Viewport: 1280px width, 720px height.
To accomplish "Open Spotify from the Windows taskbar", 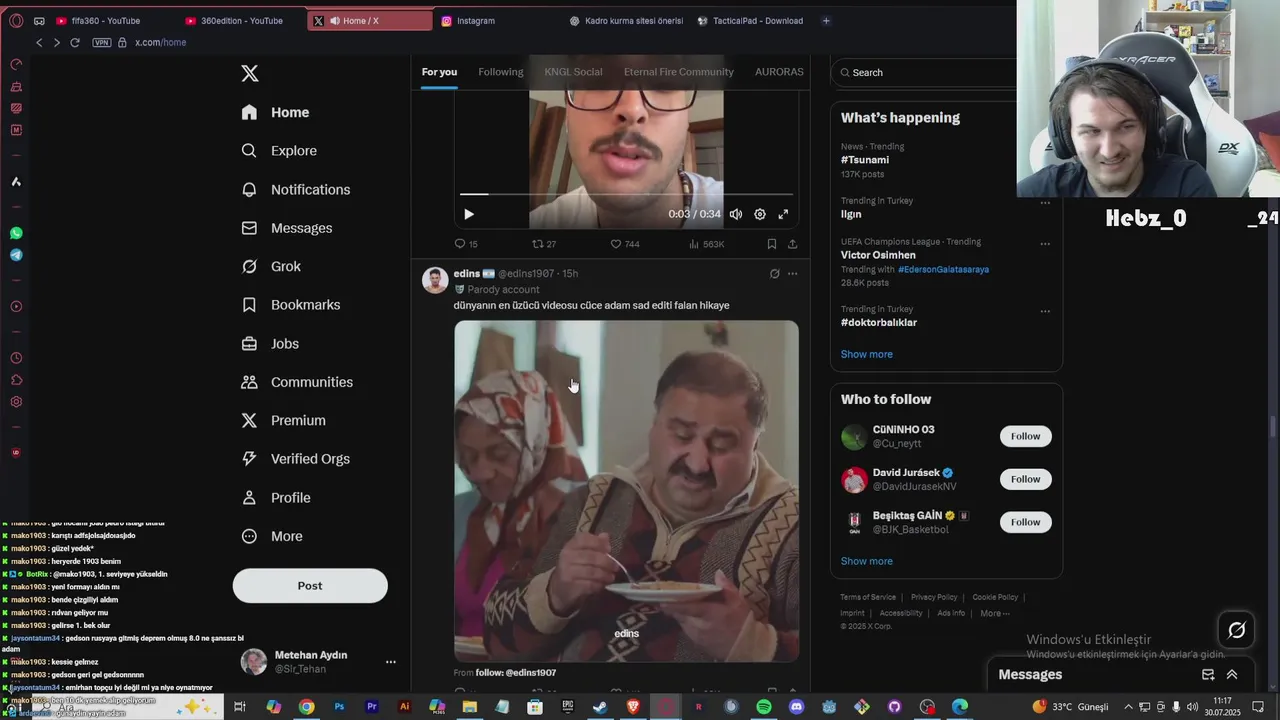I will click(x=763, y=707).
